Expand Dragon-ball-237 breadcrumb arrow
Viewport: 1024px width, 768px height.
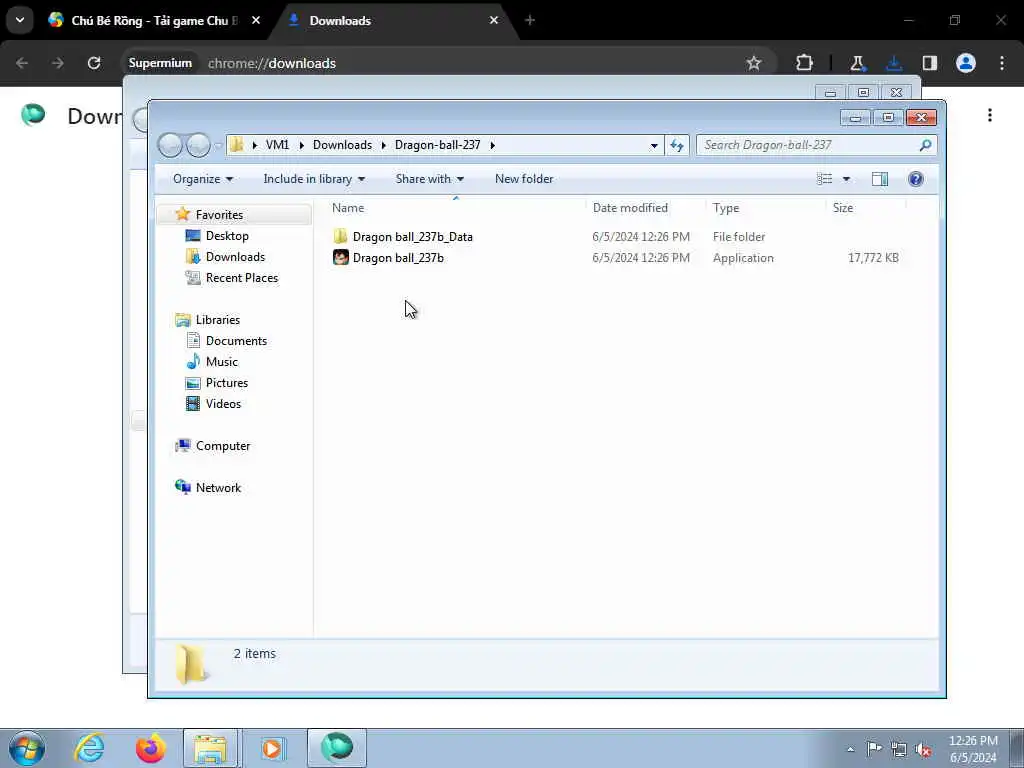(x=492, y=145)
